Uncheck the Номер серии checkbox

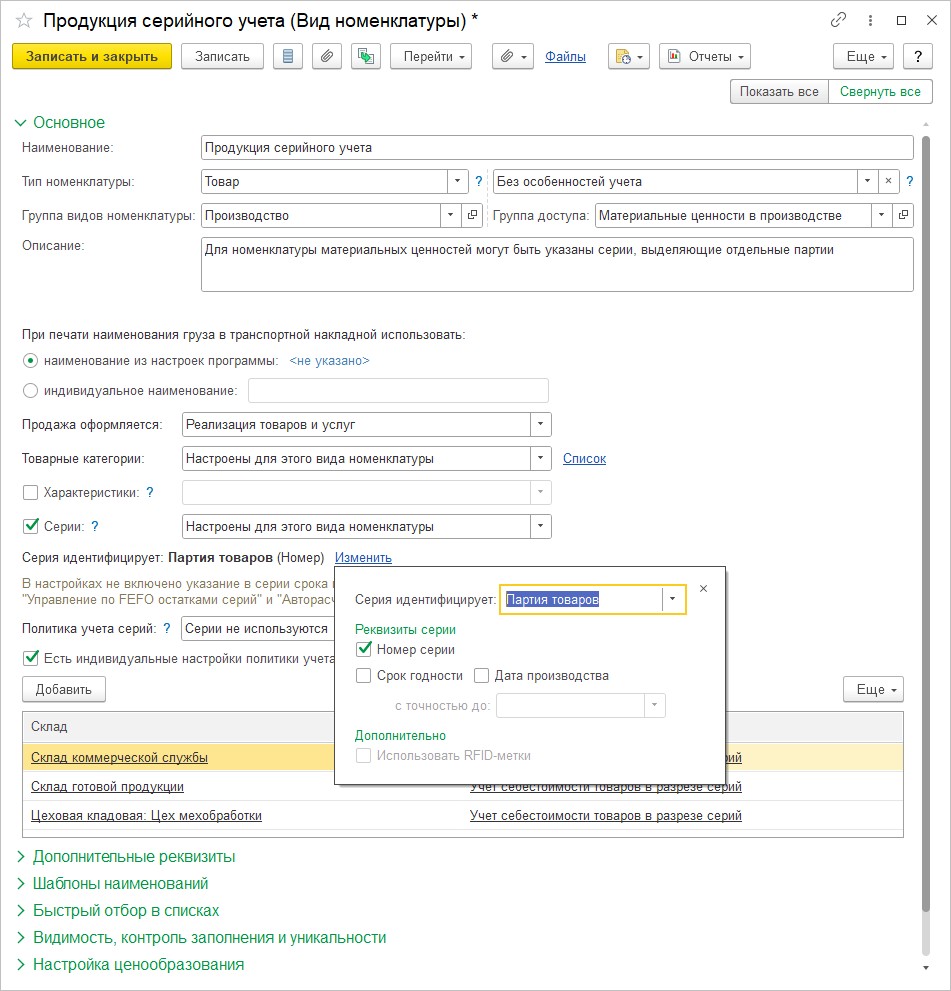[365, 650]
